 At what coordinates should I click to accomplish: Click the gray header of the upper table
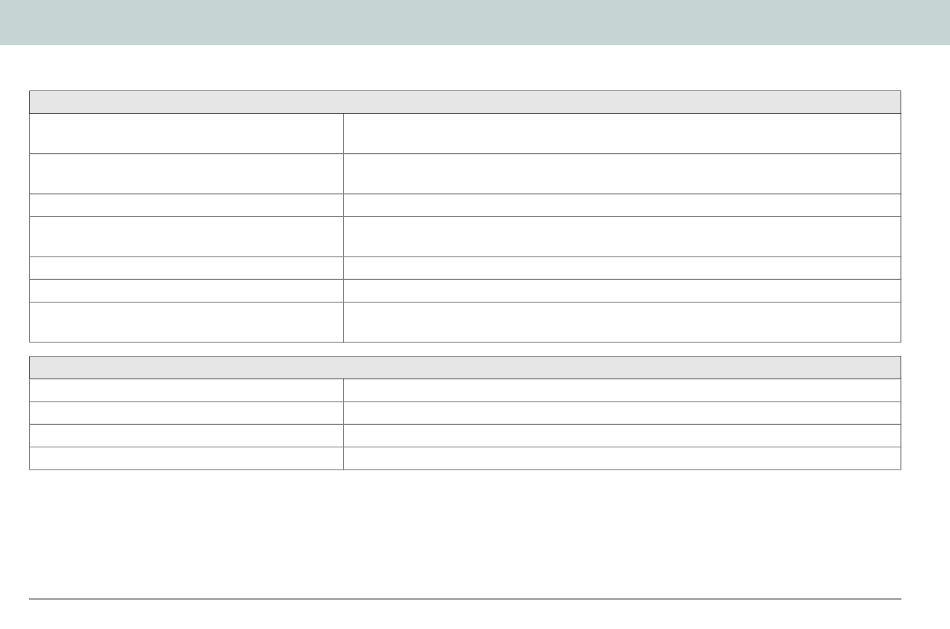[x=465, y=102]
